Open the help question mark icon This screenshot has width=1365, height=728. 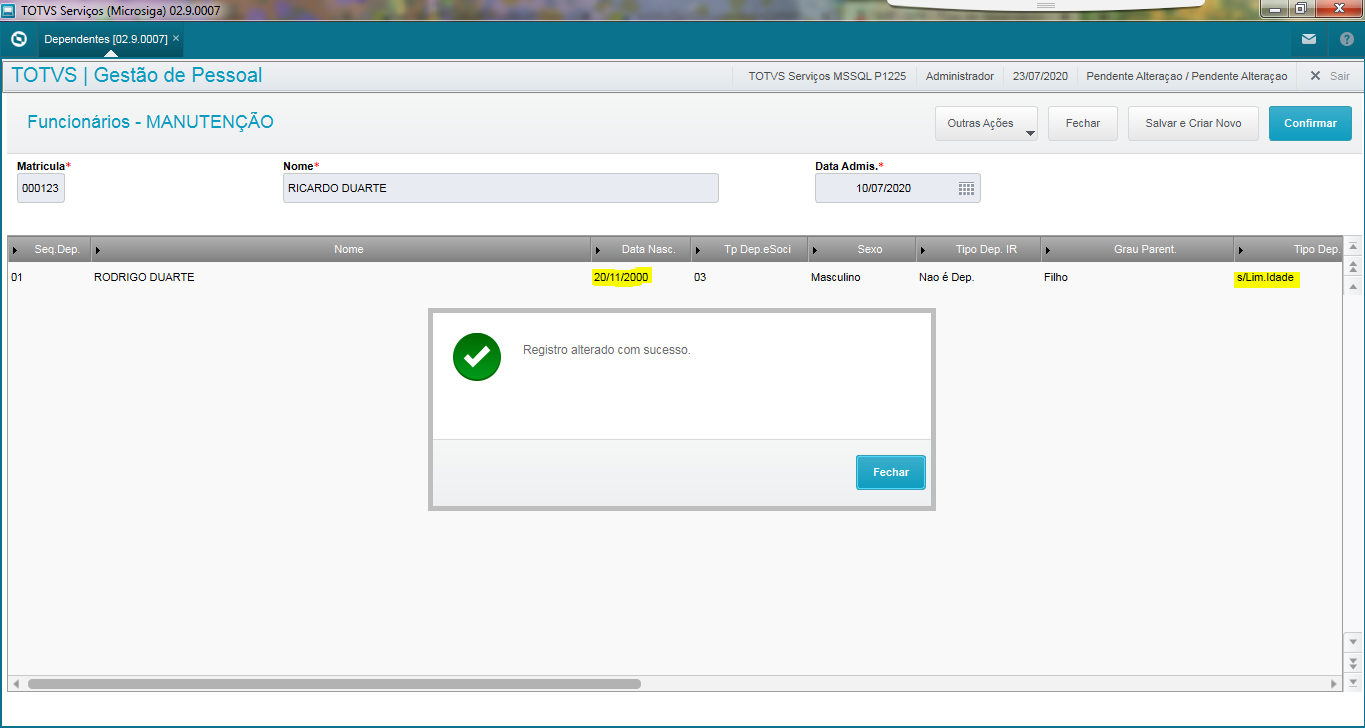(x=1347, y=39)
